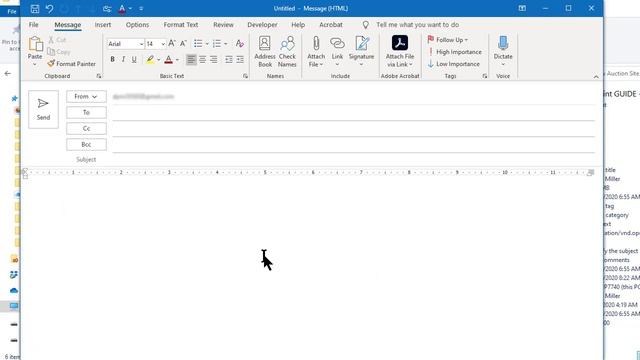640x360 pixels.
Task: Toggle Italic formatting
Action: pyautogui.click(x=123, y=60)
